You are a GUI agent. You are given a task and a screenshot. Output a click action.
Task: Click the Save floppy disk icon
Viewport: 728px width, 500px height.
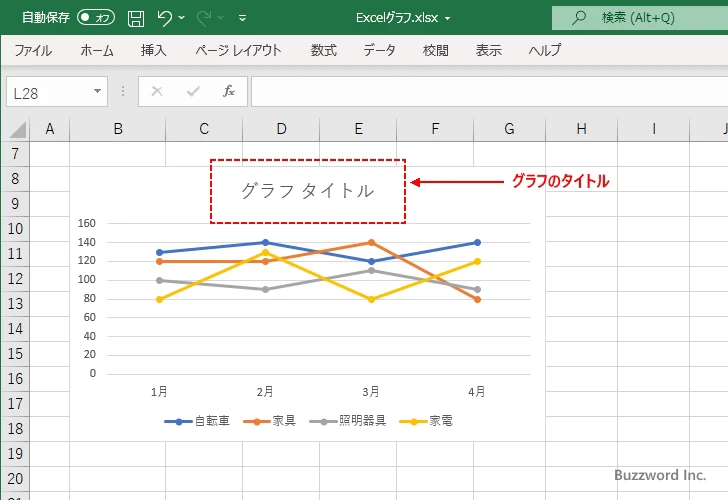136,18
